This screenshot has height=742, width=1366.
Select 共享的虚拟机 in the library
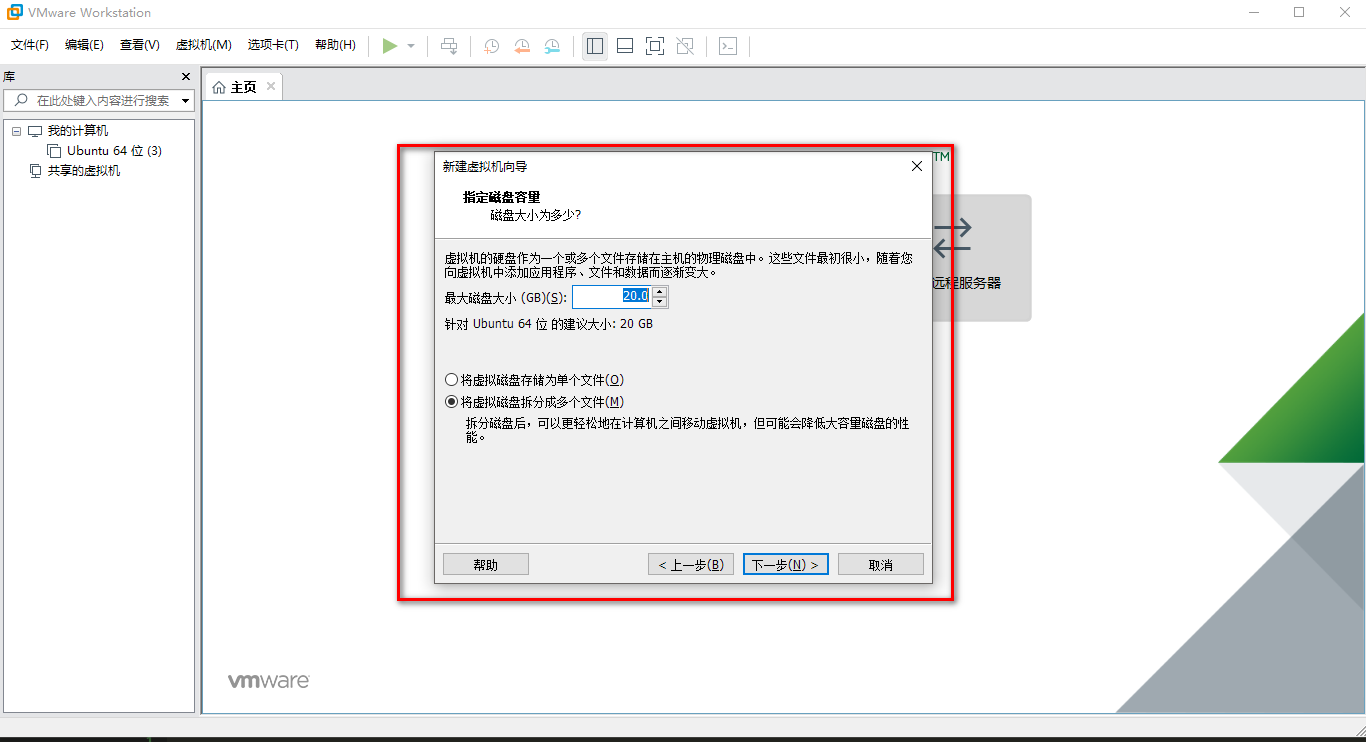[x=84, y=171]
